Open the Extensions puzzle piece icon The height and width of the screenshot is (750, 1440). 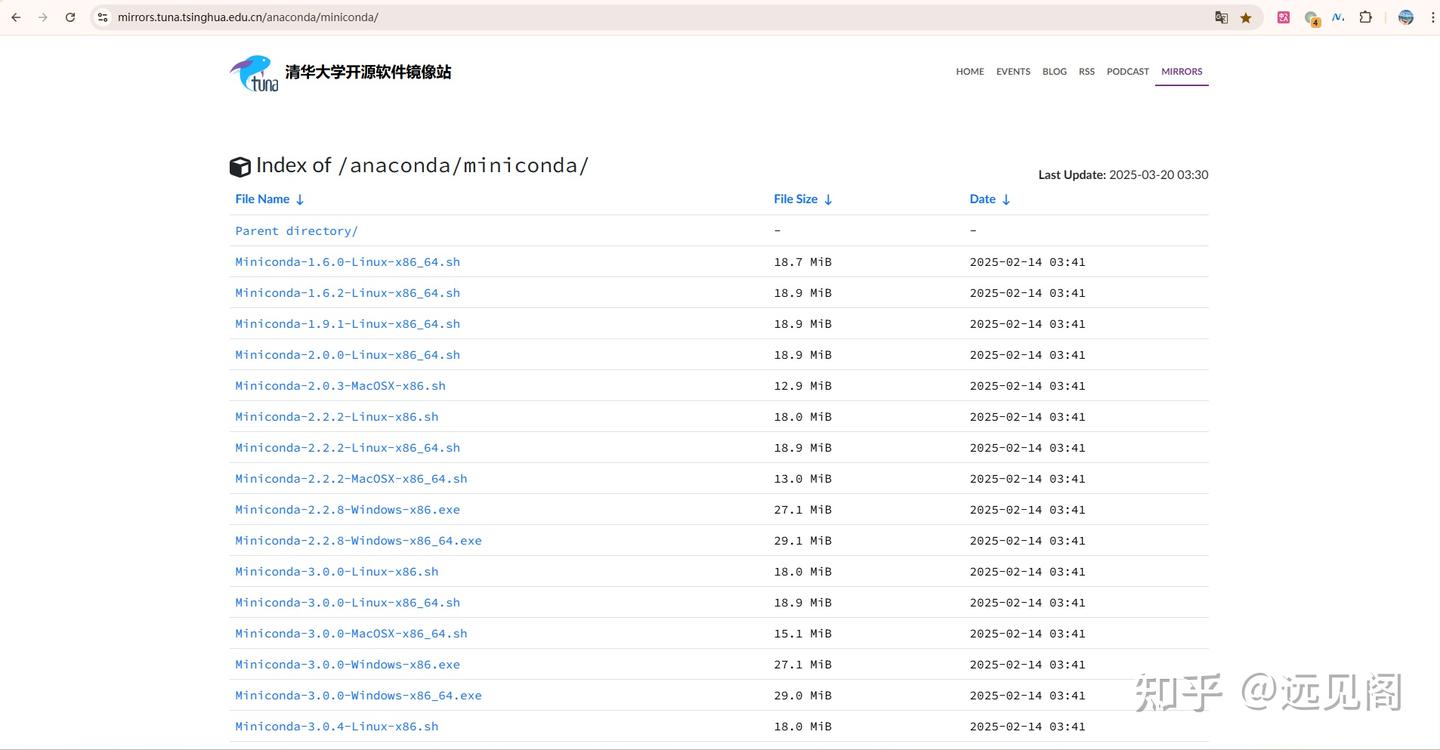coord(1364,17)
